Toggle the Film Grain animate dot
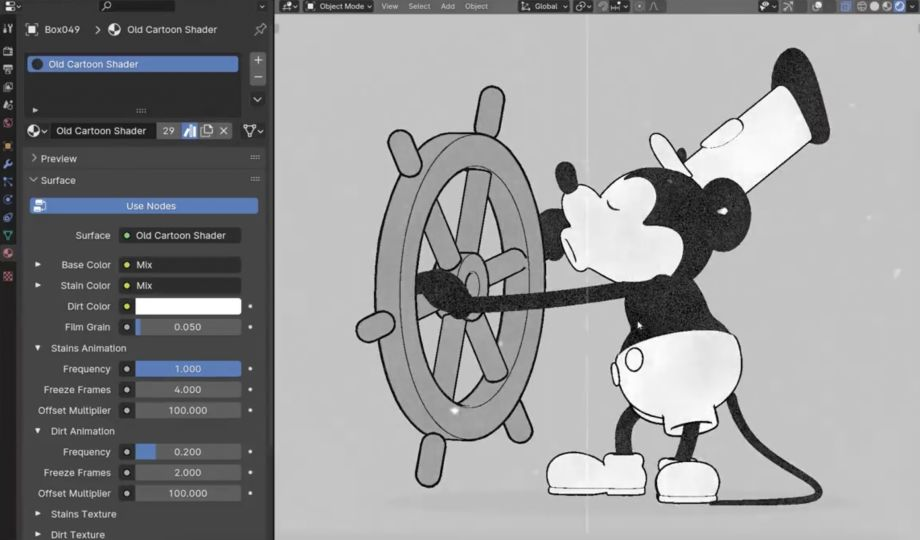Image resolution: width=920 pixels, height=540 pixels. (x=251, y=327)
